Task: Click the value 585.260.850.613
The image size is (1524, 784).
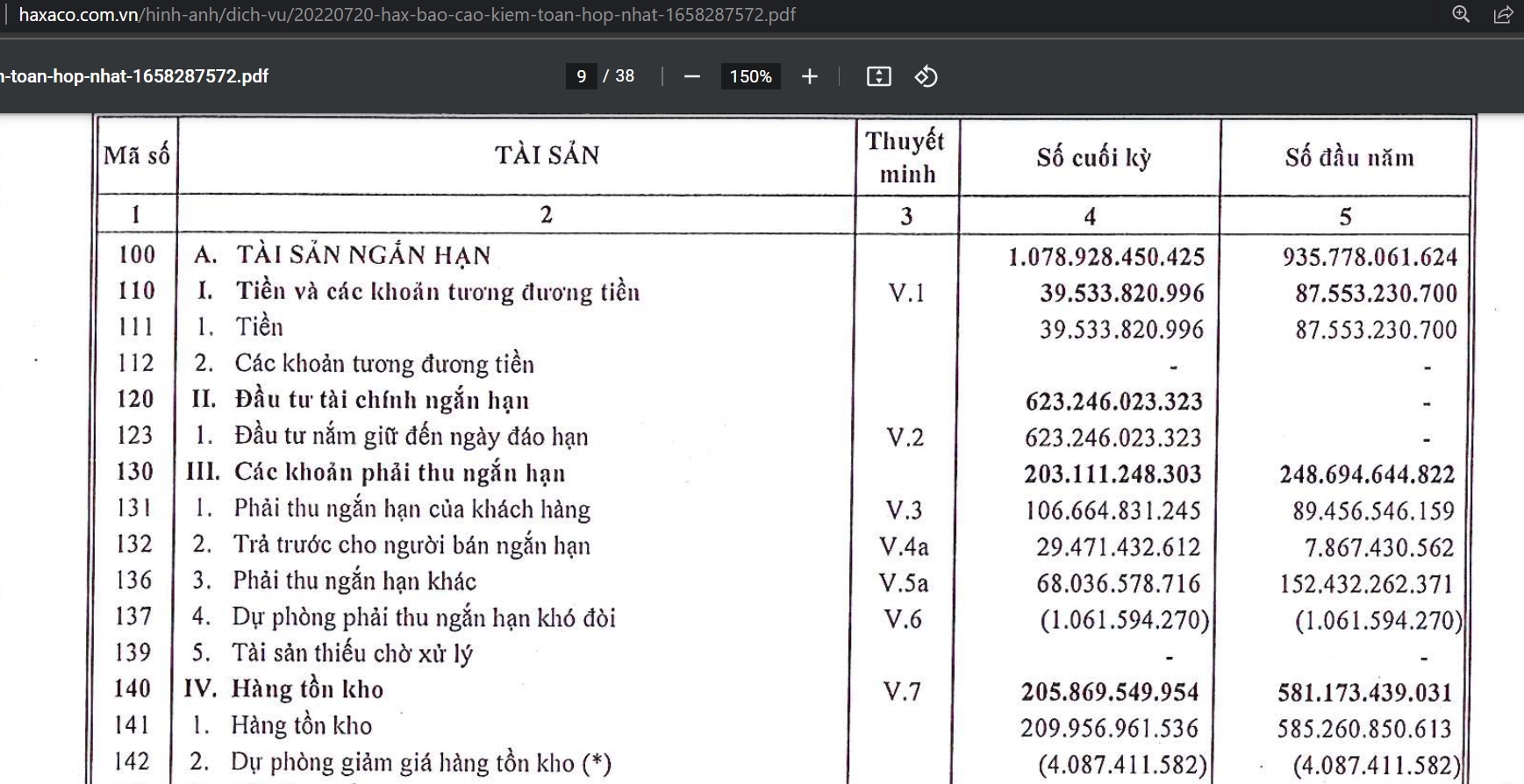Action: pyautogui.click(x=1365, y=729)
